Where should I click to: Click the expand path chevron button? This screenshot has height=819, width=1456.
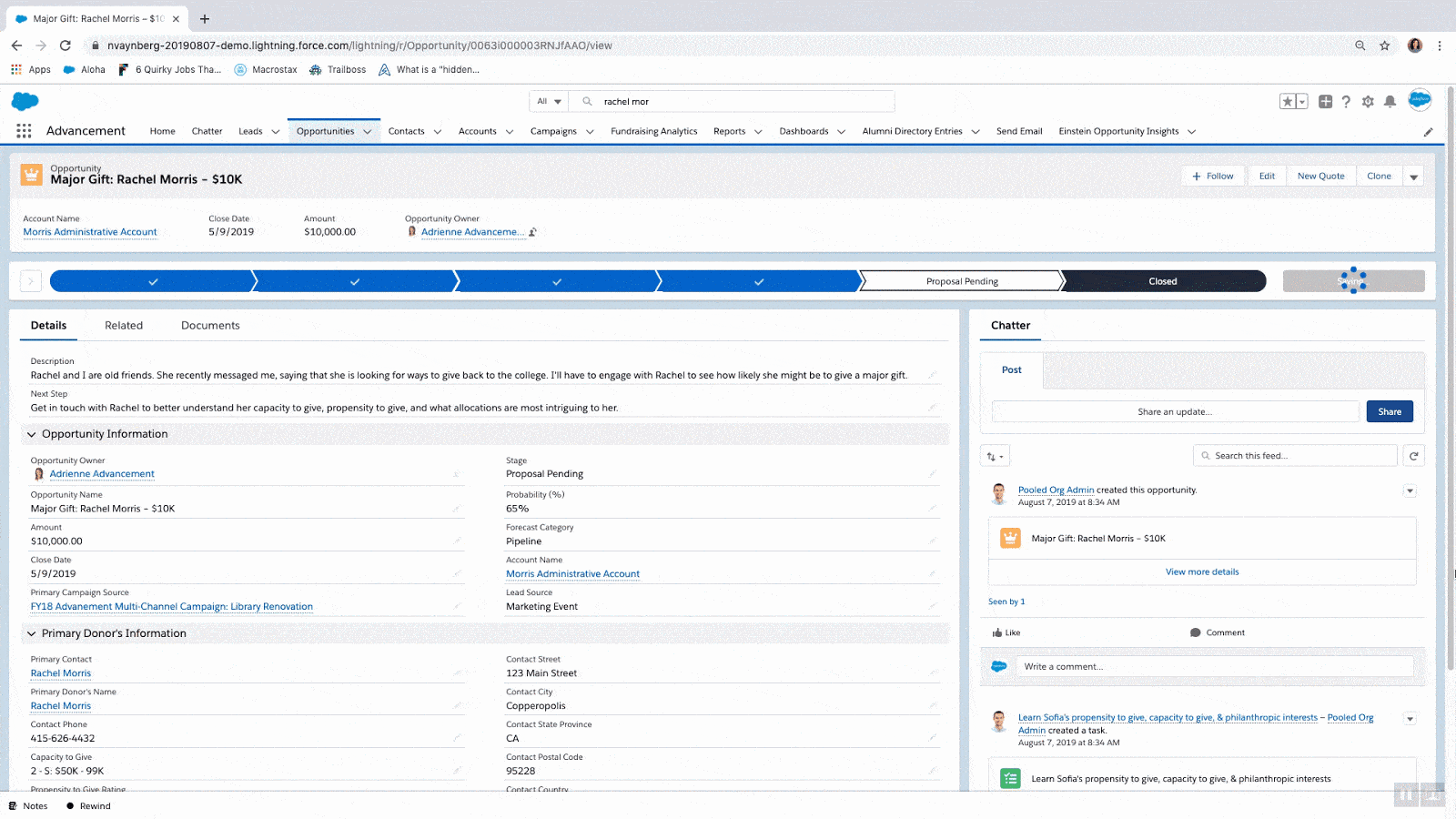tap(31, 281)
